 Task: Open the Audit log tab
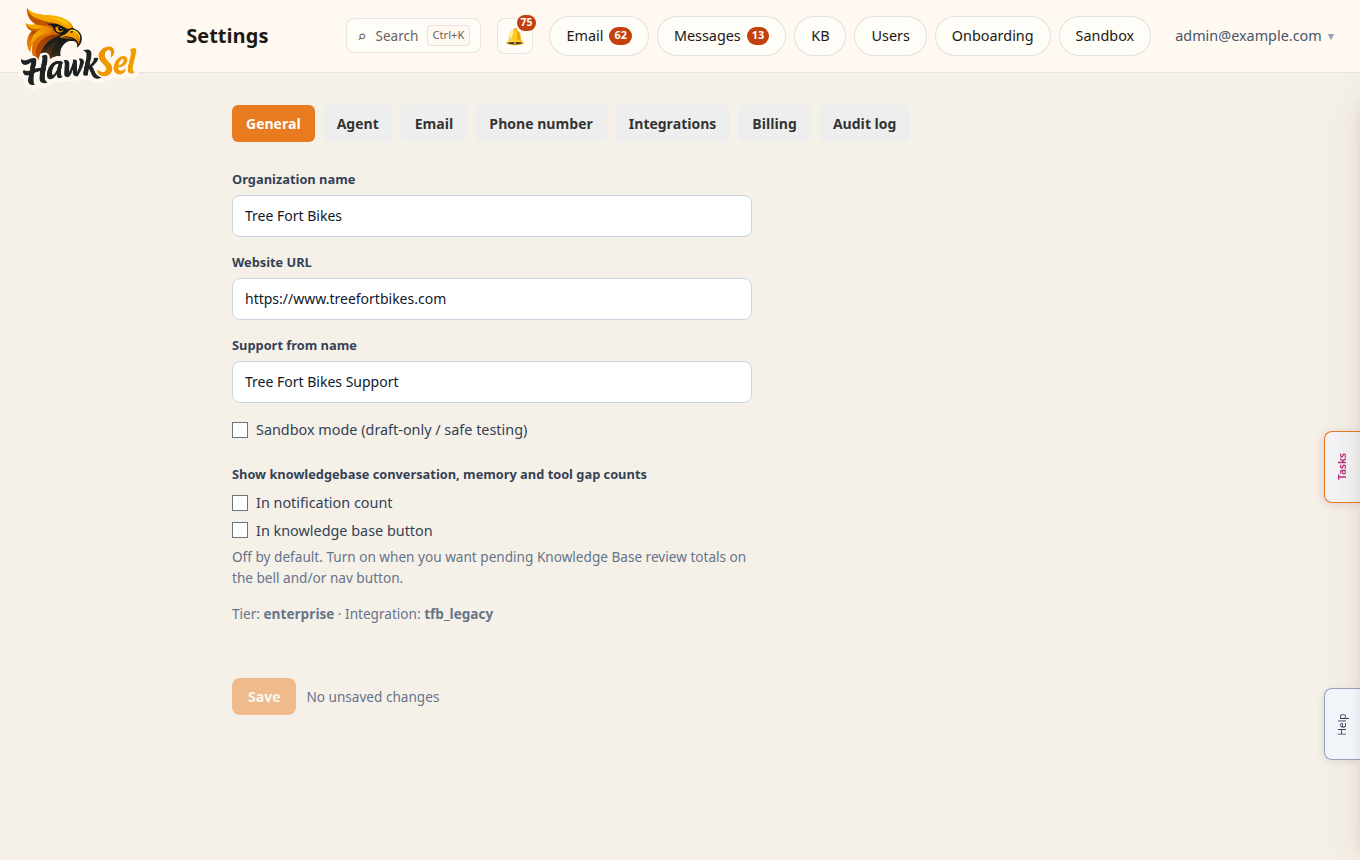[865, 124]
